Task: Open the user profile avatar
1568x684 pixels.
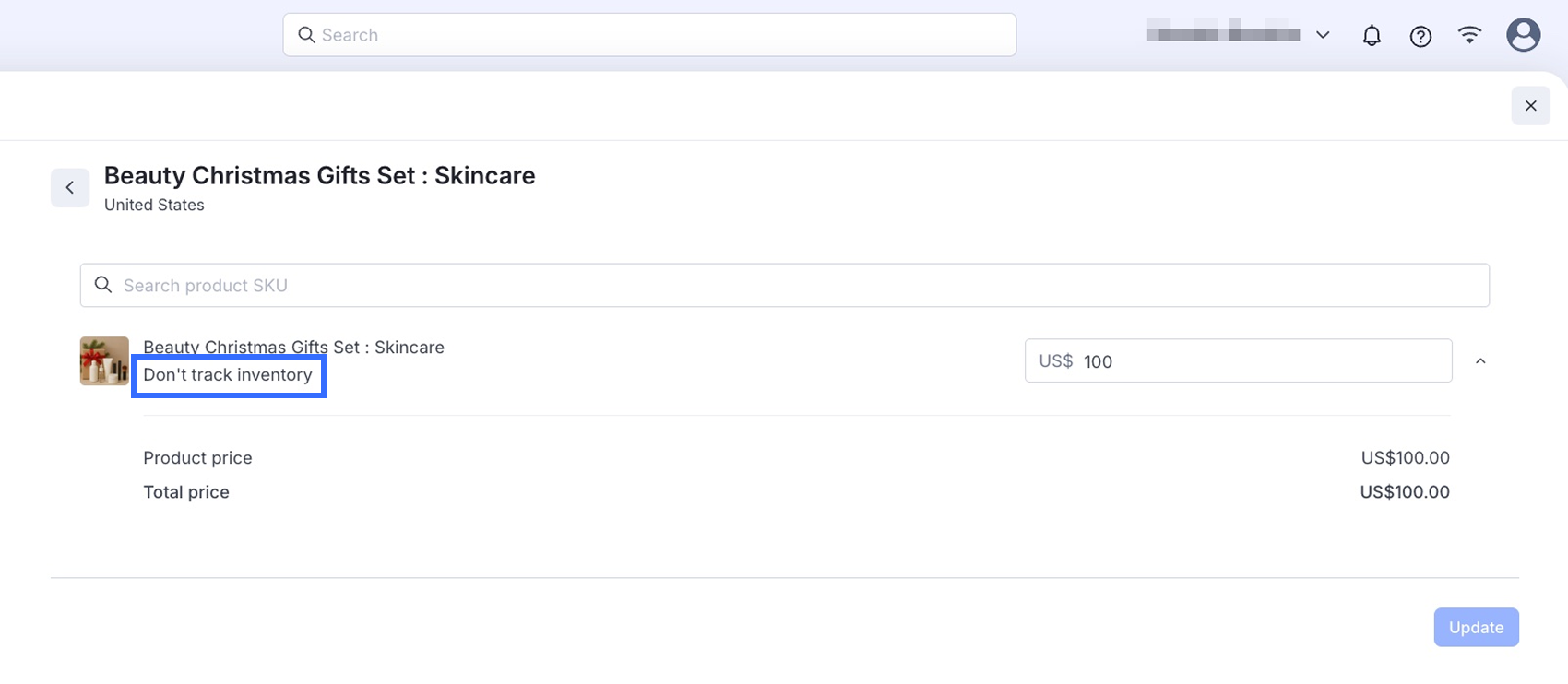Action: coord(1523,35)
